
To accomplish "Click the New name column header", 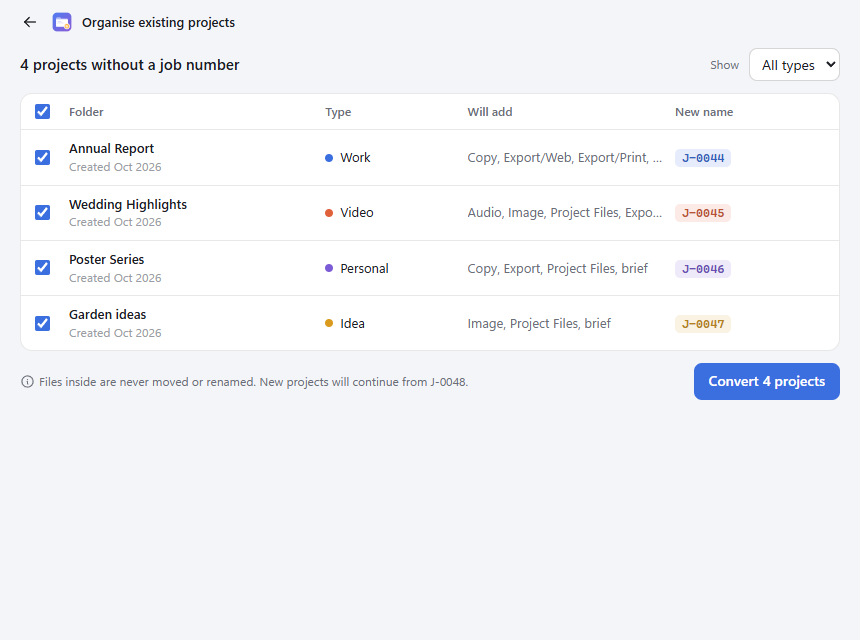I will (704, 112).
